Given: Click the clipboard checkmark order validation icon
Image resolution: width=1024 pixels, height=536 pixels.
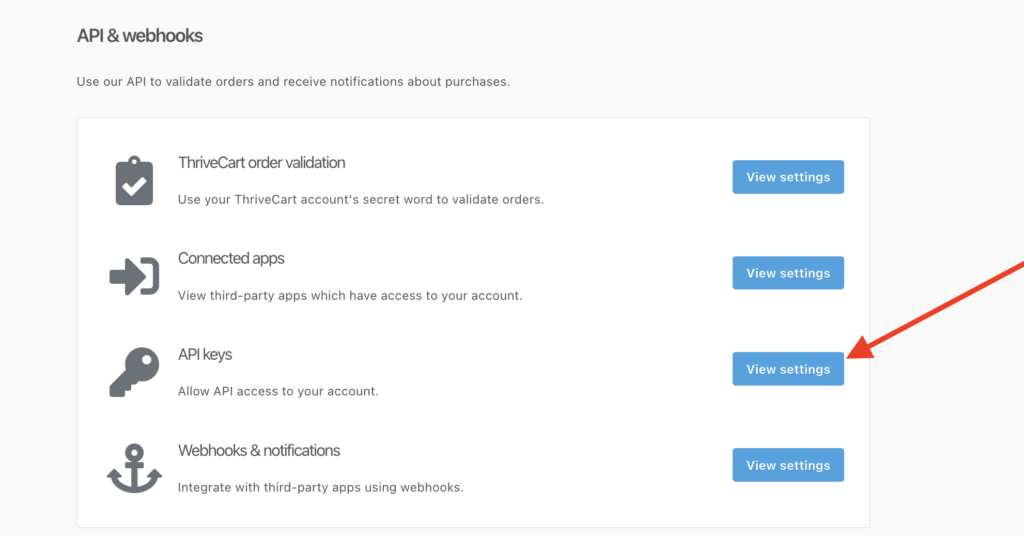Looking at the screenshot, I should tap(134, 181).
